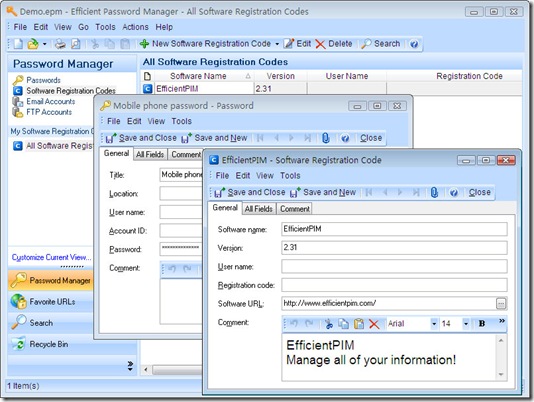Click the Paste icon in main toolbar
534x402 pixels.
[125, 44]
